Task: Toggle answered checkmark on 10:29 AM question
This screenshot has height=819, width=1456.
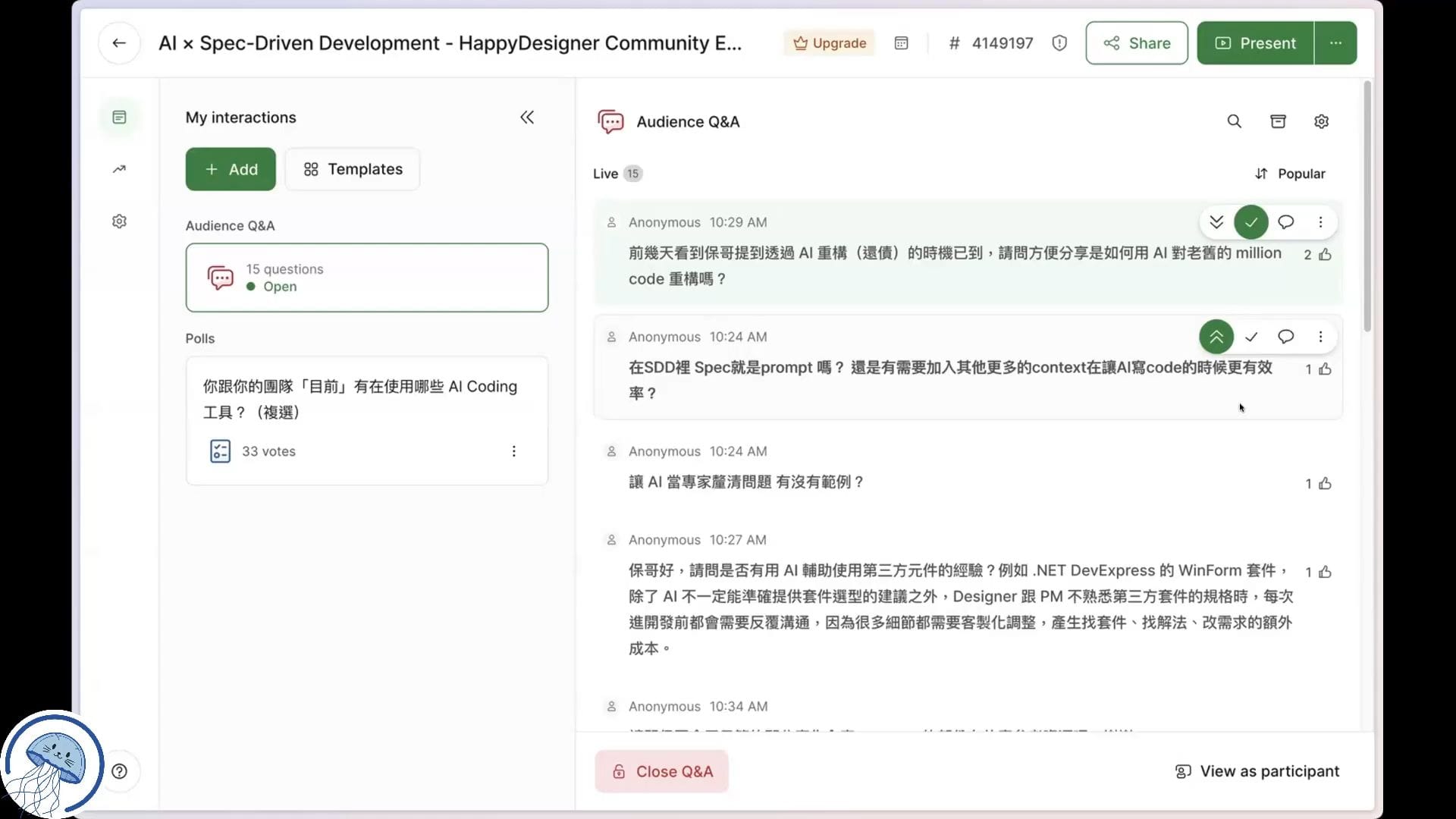Action: point(1250,222)
